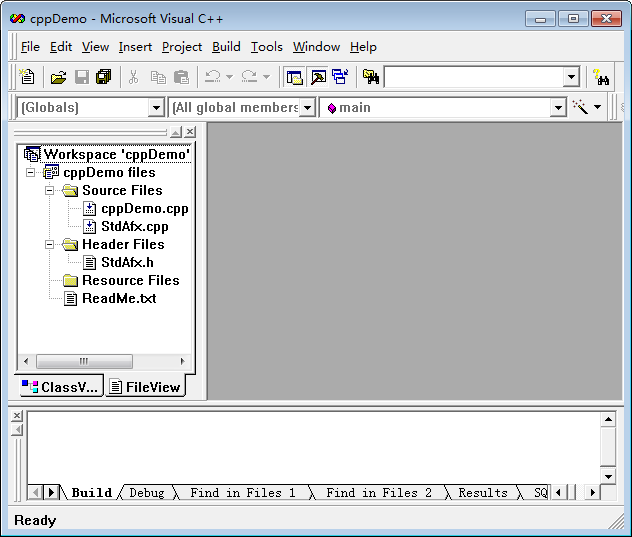Open the WizardBar actions dropdown arrow
This screenshot has height=537, width=632.
(x=597, y=107)
